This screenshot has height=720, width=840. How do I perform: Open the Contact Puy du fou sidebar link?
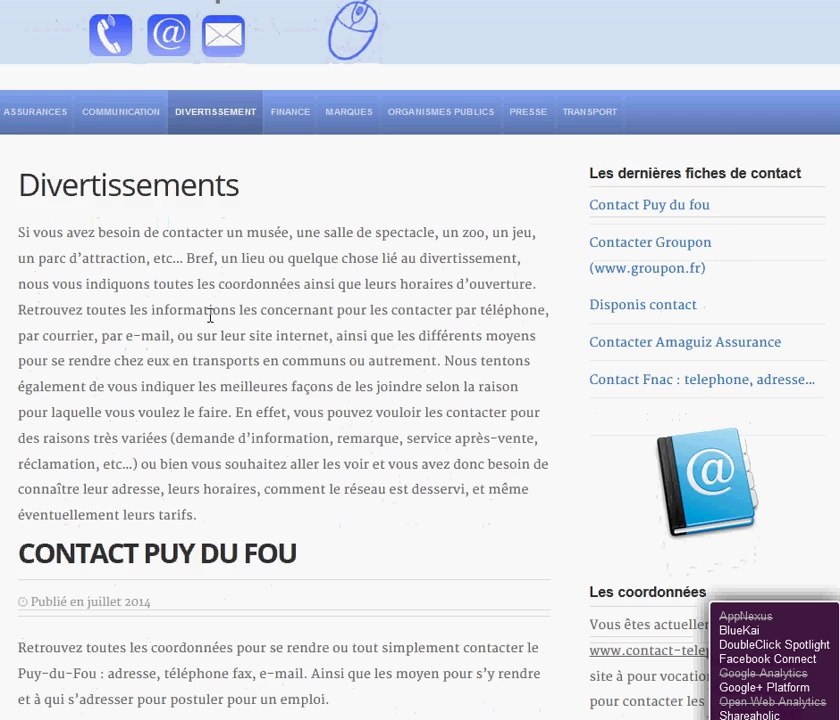[649, 205]
